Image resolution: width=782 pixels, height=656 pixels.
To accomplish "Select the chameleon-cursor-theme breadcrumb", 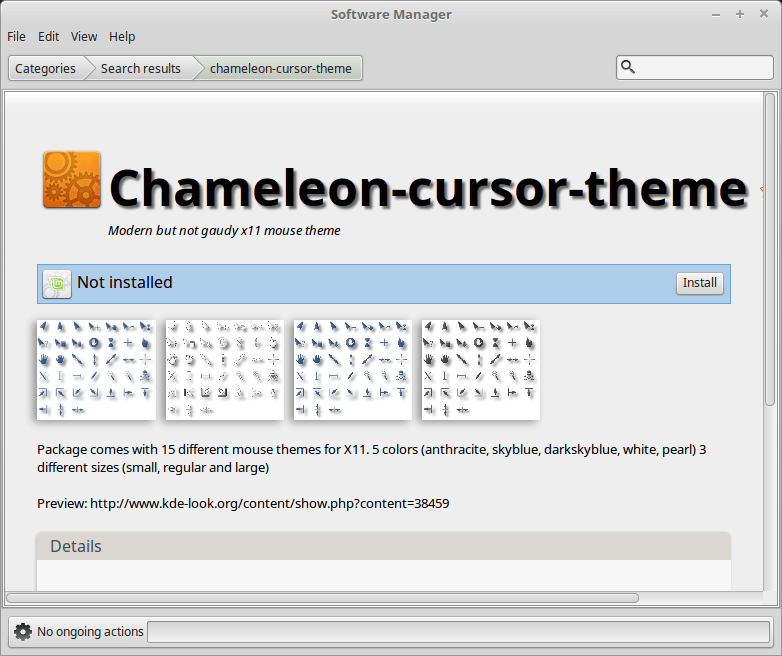I will coord(280,68).
